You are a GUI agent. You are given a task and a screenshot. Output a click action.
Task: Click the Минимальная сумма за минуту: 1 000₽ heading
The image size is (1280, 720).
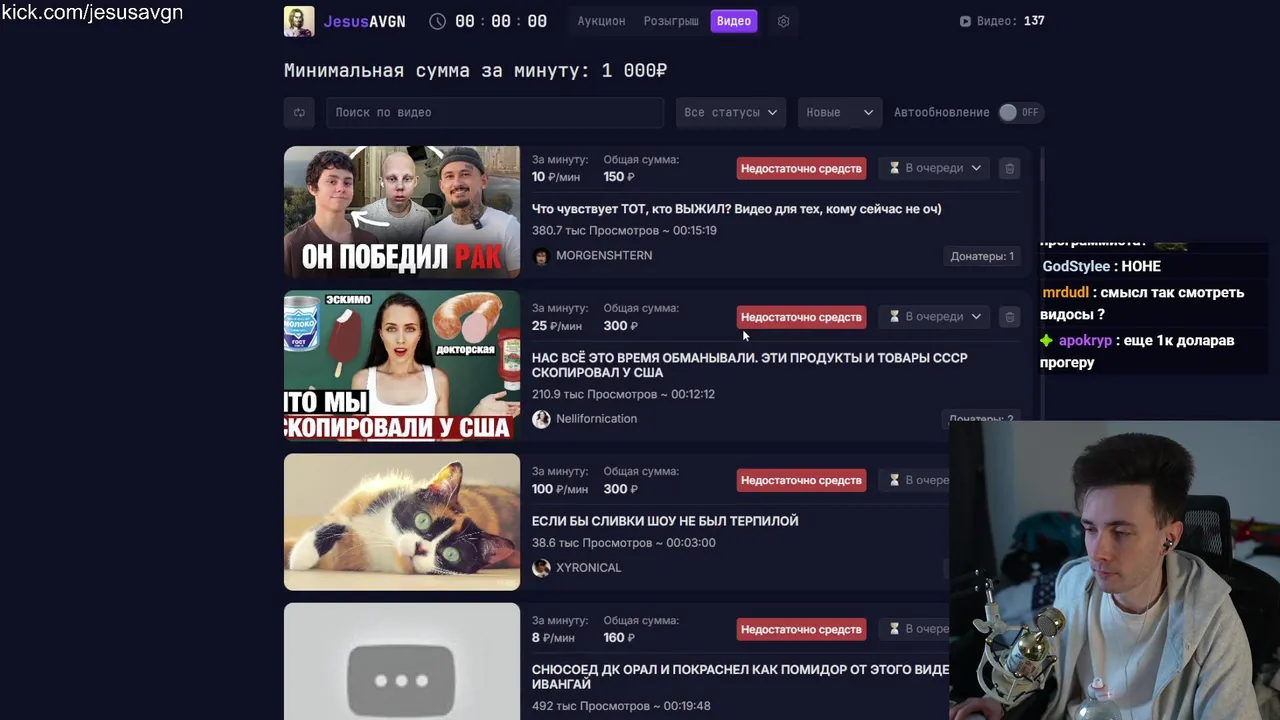coord(475,71)
